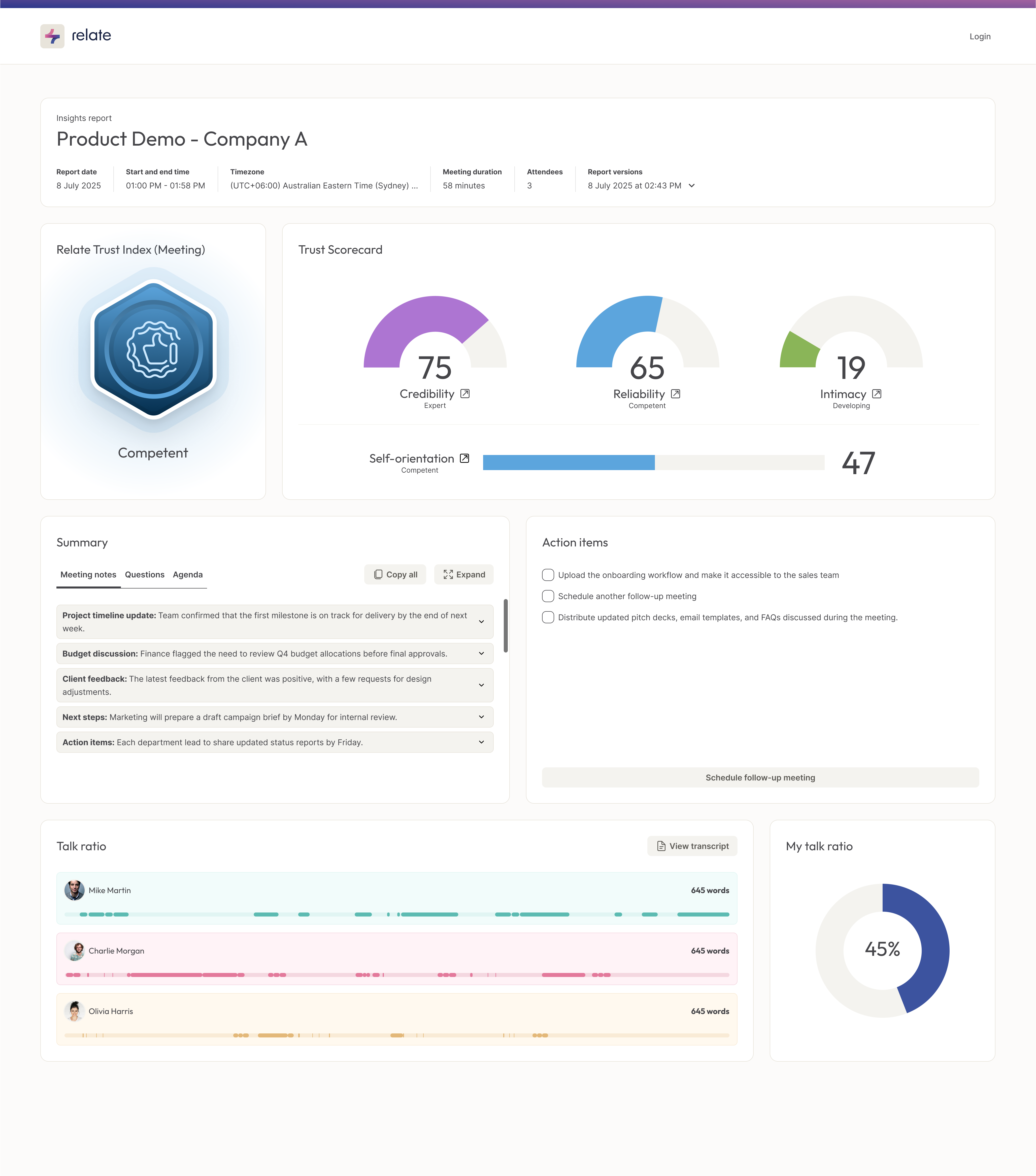1036x1176 pixels.
Task: Check the Distribute updated pitch decks item
Action: coord(548,617)
